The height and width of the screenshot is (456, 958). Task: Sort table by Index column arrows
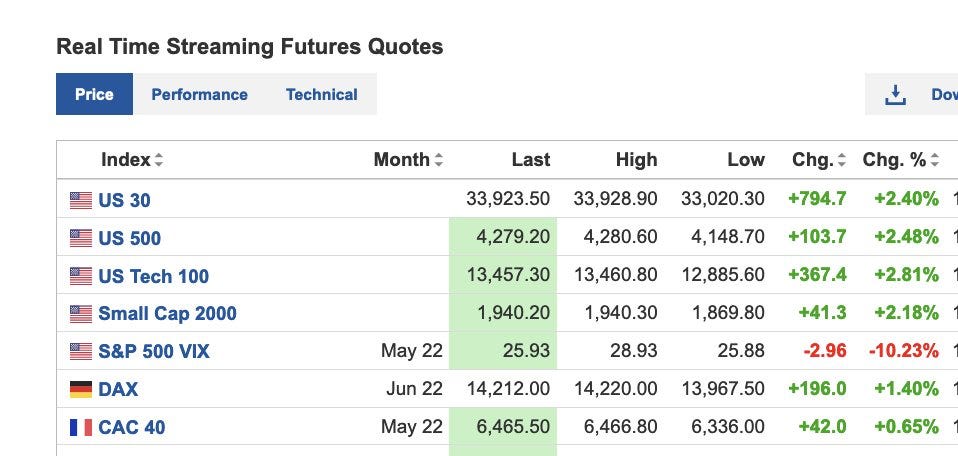(x=158, y=160)
